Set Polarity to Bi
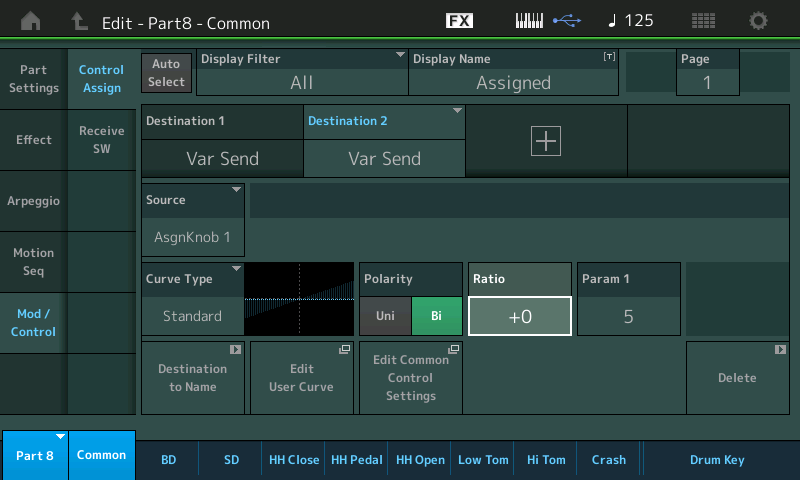 click(x=436, y=316)
